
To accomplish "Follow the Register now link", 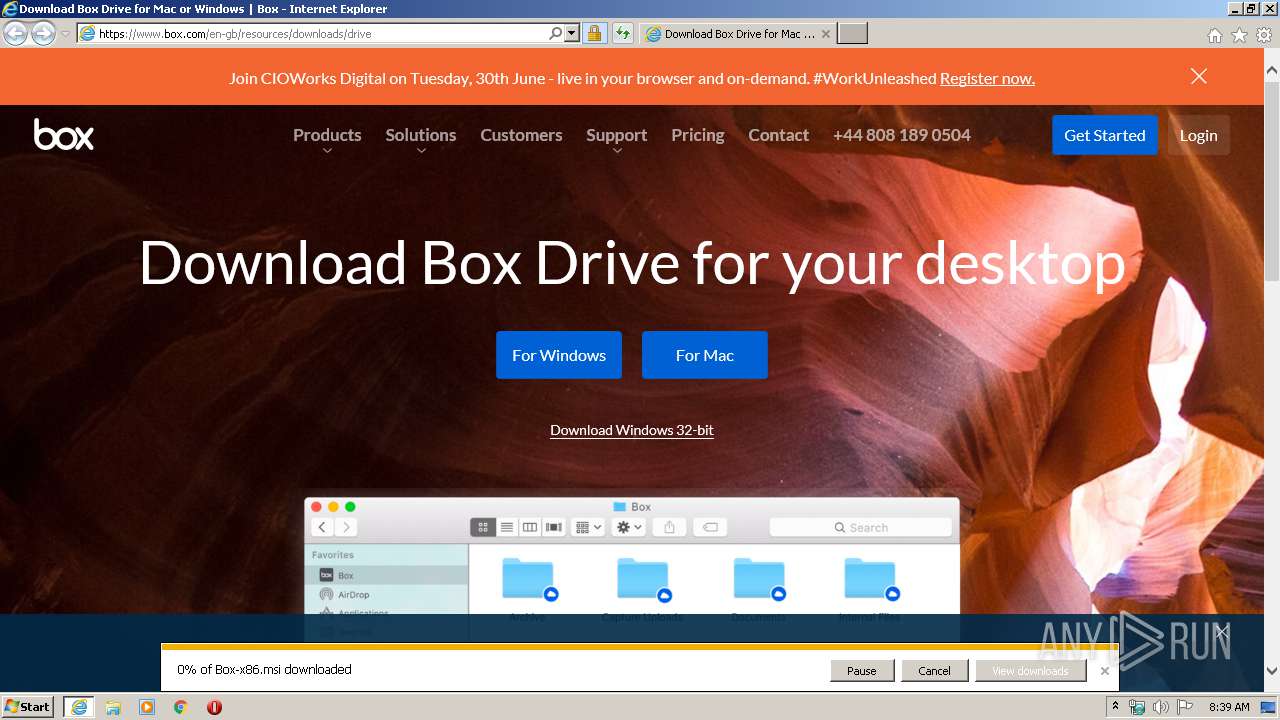I will point(987,78).
